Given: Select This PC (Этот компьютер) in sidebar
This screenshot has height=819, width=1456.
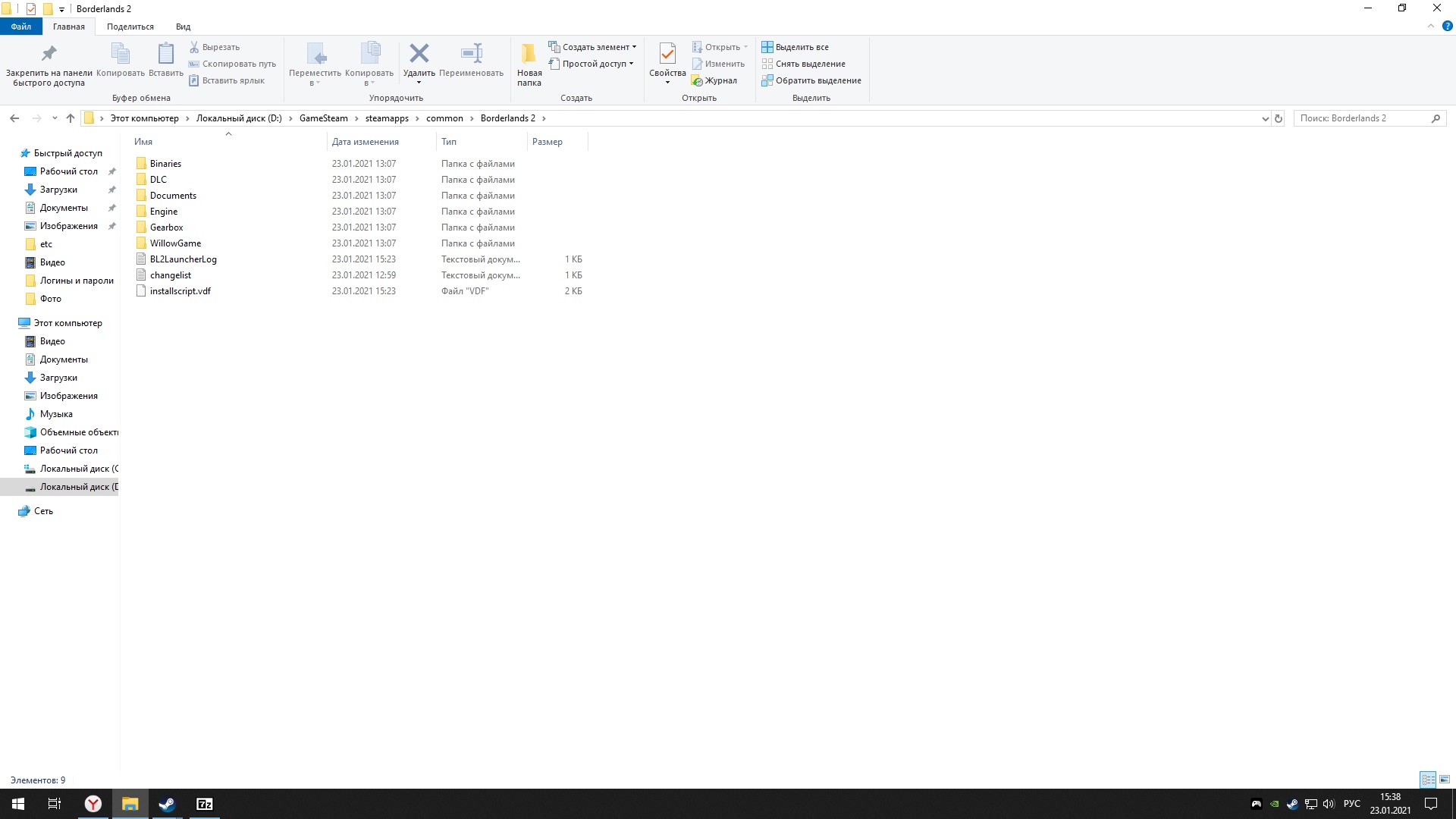Looking at the screenshot, I should point(67,323).
